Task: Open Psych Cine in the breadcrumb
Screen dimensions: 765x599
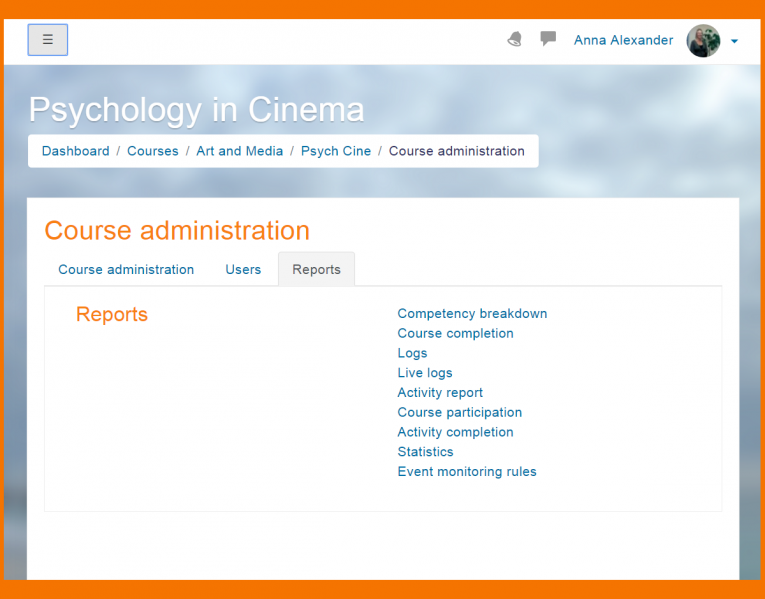Action: point(336,151)
